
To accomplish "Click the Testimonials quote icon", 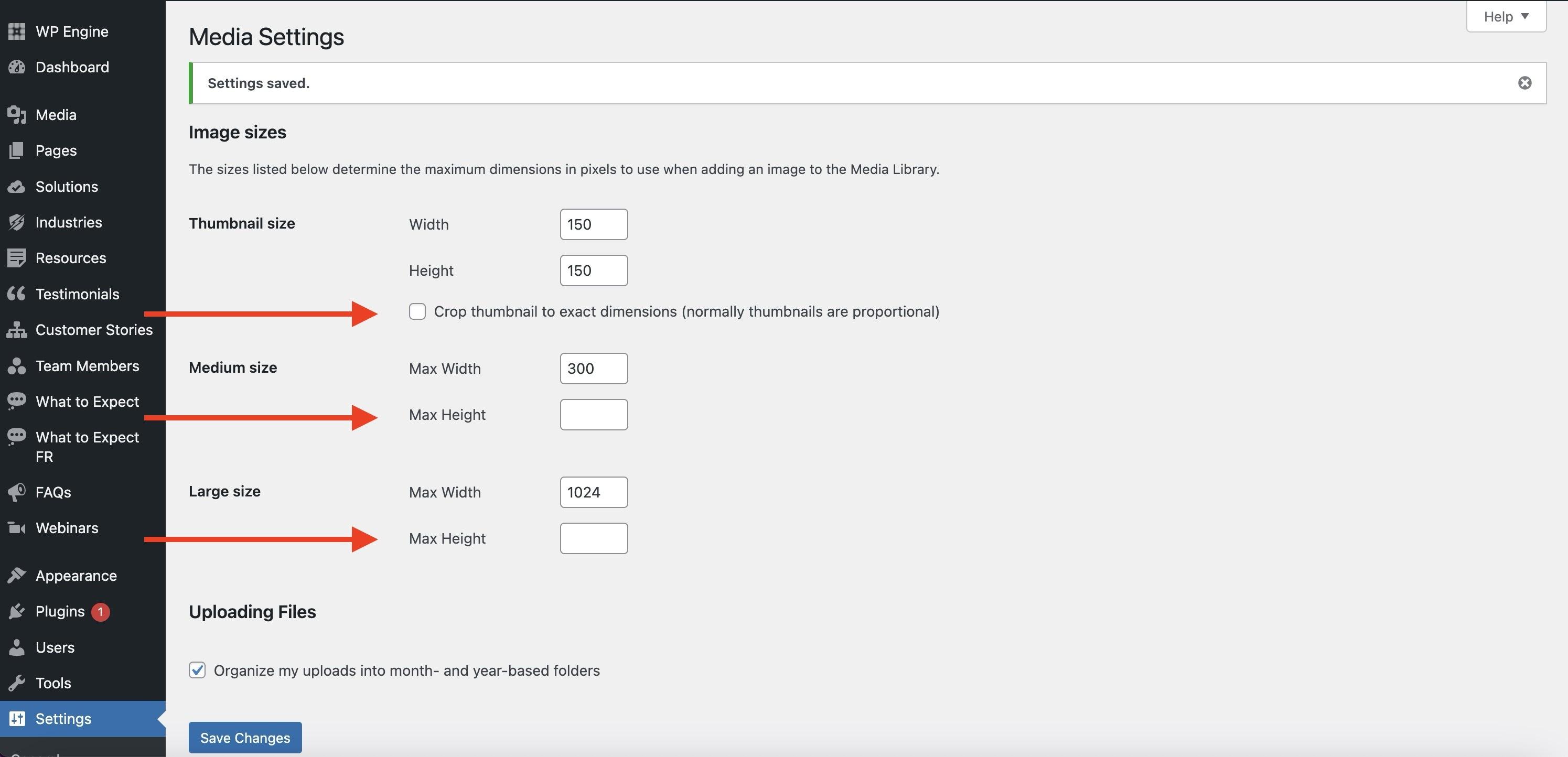I will 16,294.
